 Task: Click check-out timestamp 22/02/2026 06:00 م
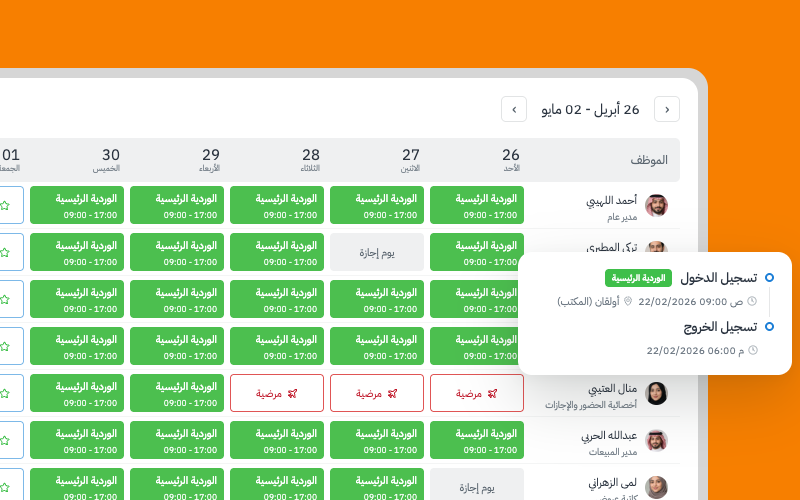pyautogui.click(x=695, y=351)
